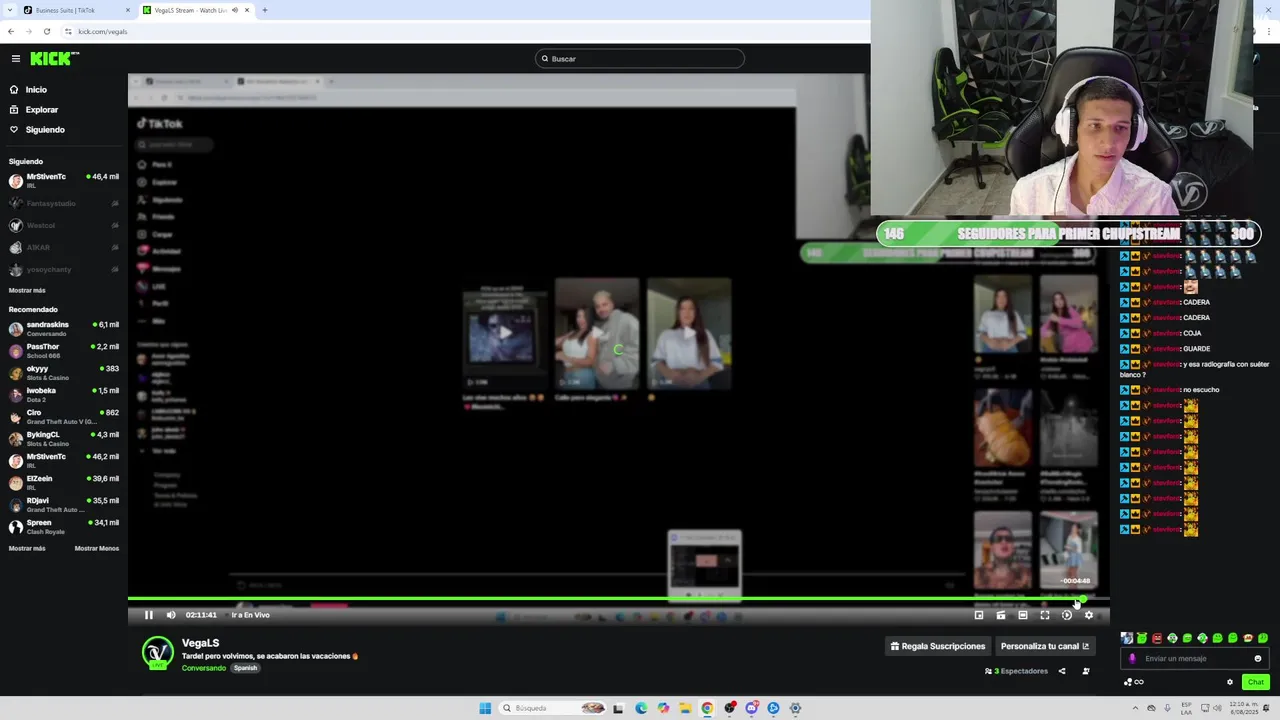Open Google Chrome from the taskbar
Viewport: 1280px width, 720px height.
707,708
